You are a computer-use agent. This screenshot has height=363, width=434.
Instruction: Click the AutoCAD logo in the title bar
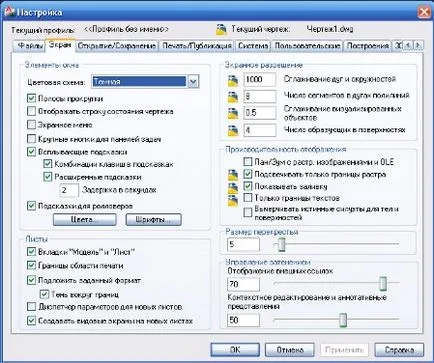point(9,12)
